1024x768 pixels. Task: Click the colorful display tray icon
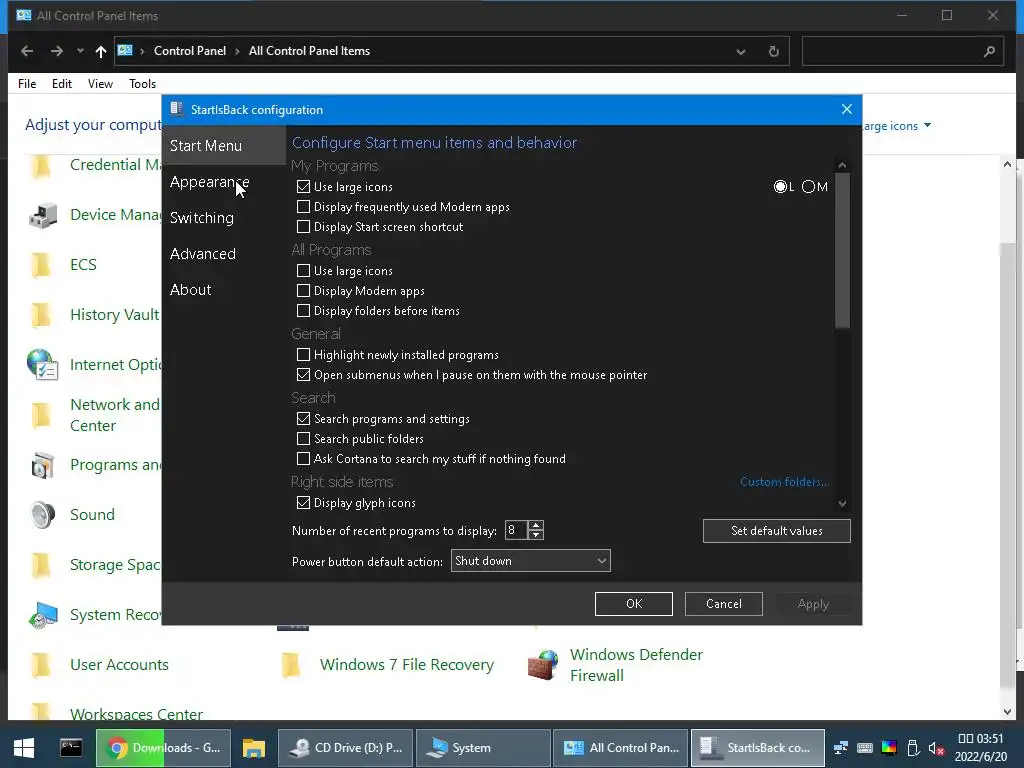(x=889, y=748)
